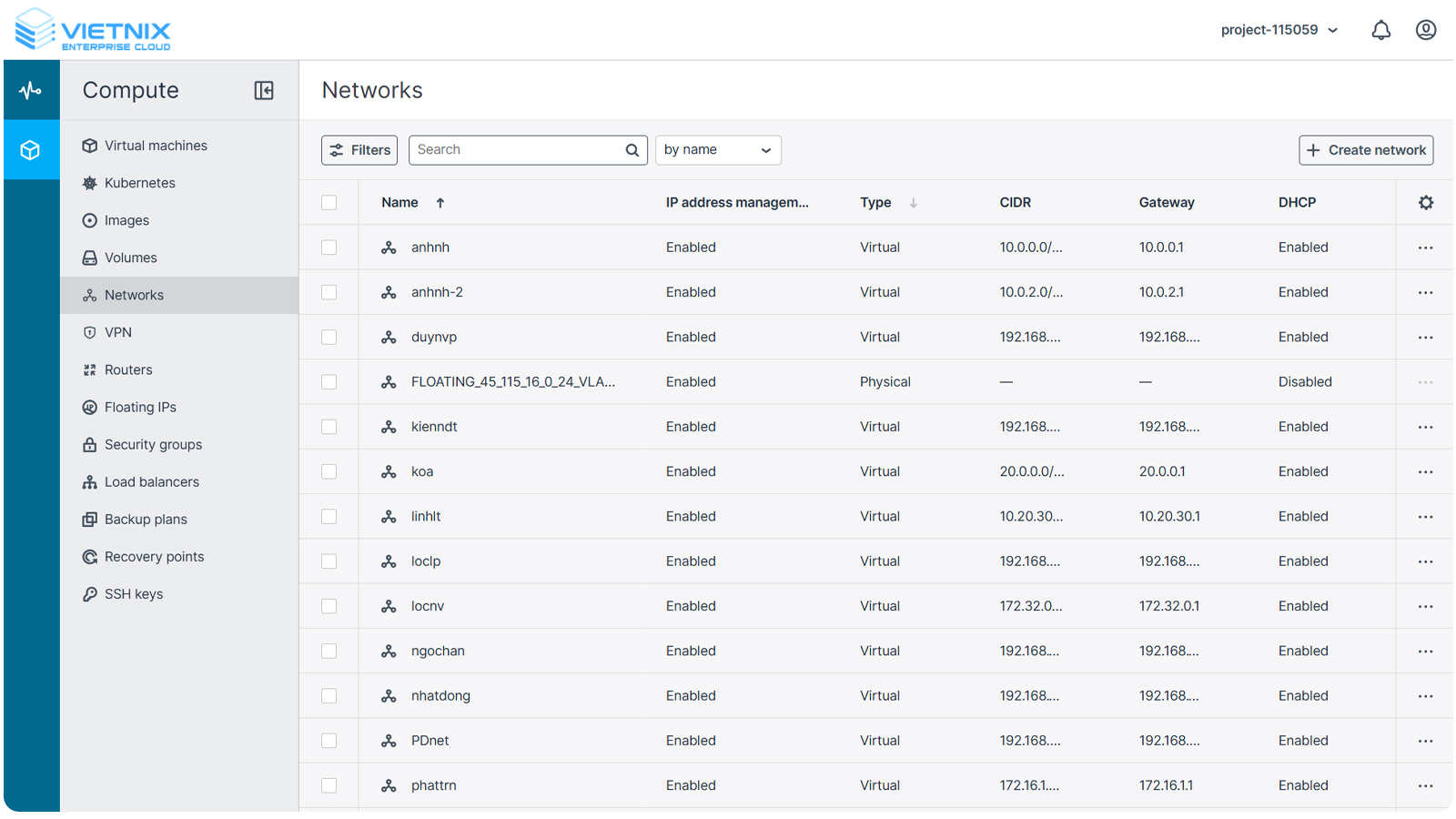
Task: Click the monitoring pulse icon in left rail
Action: click(x=31, y=90)
